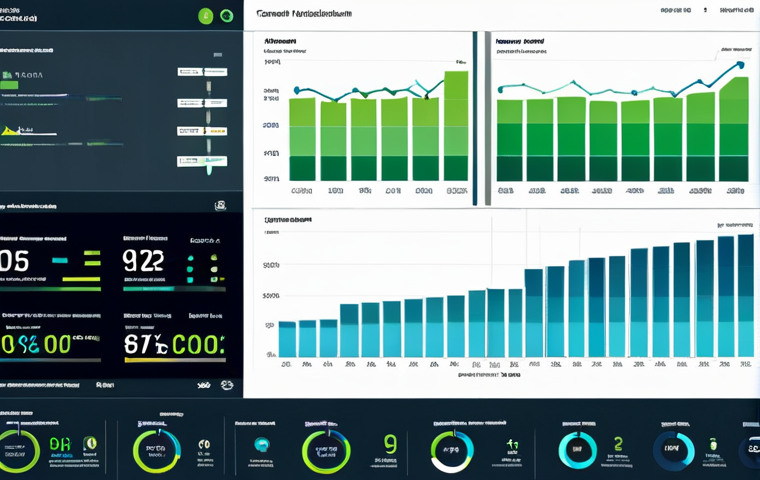Select the large green 9 counter
The height and width of the screenshot is (480, 760).
(x=390, y=444)
